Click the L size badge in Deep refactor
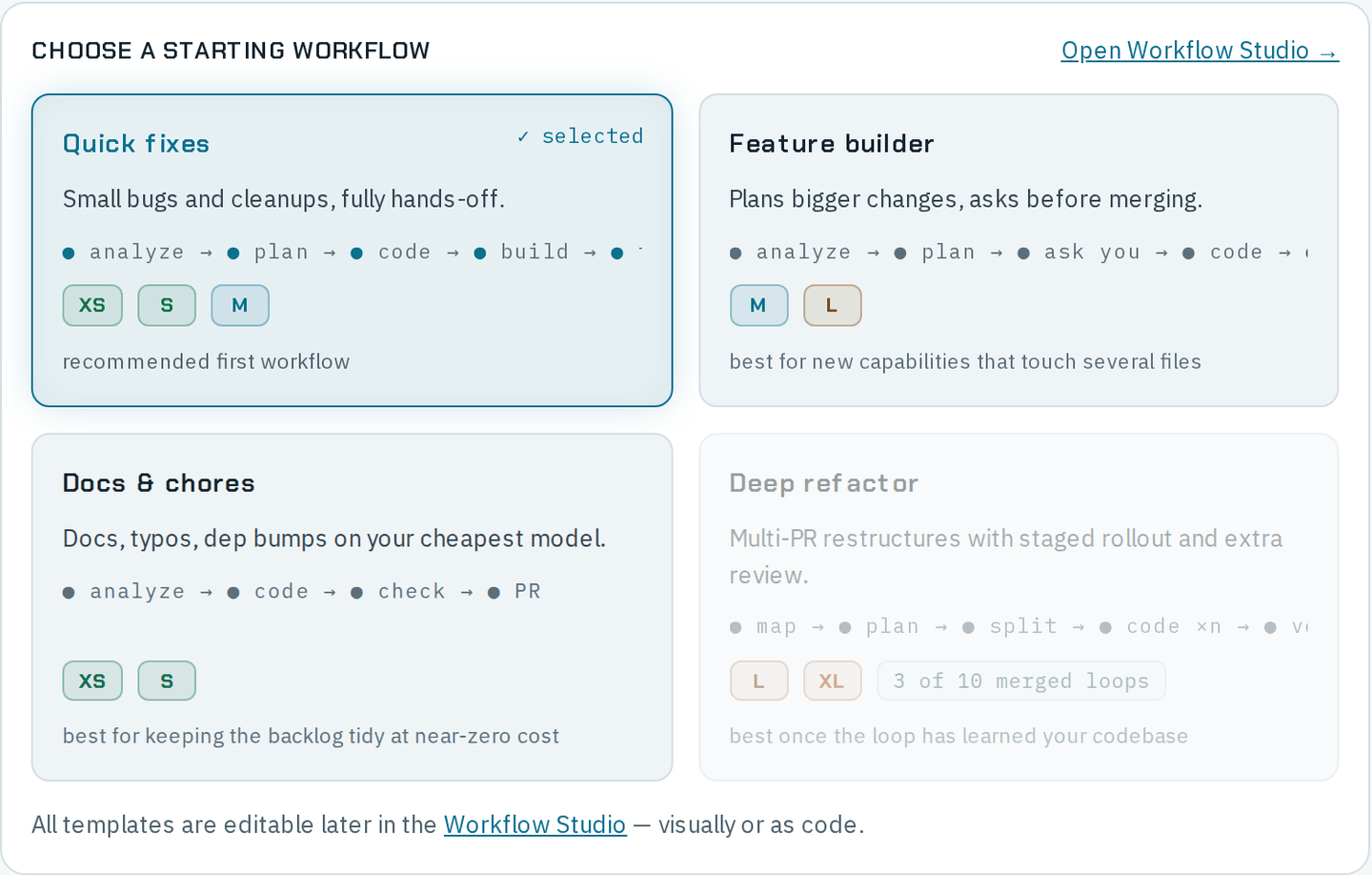The width and height of the screenshot is (1372, 875). 758,681
